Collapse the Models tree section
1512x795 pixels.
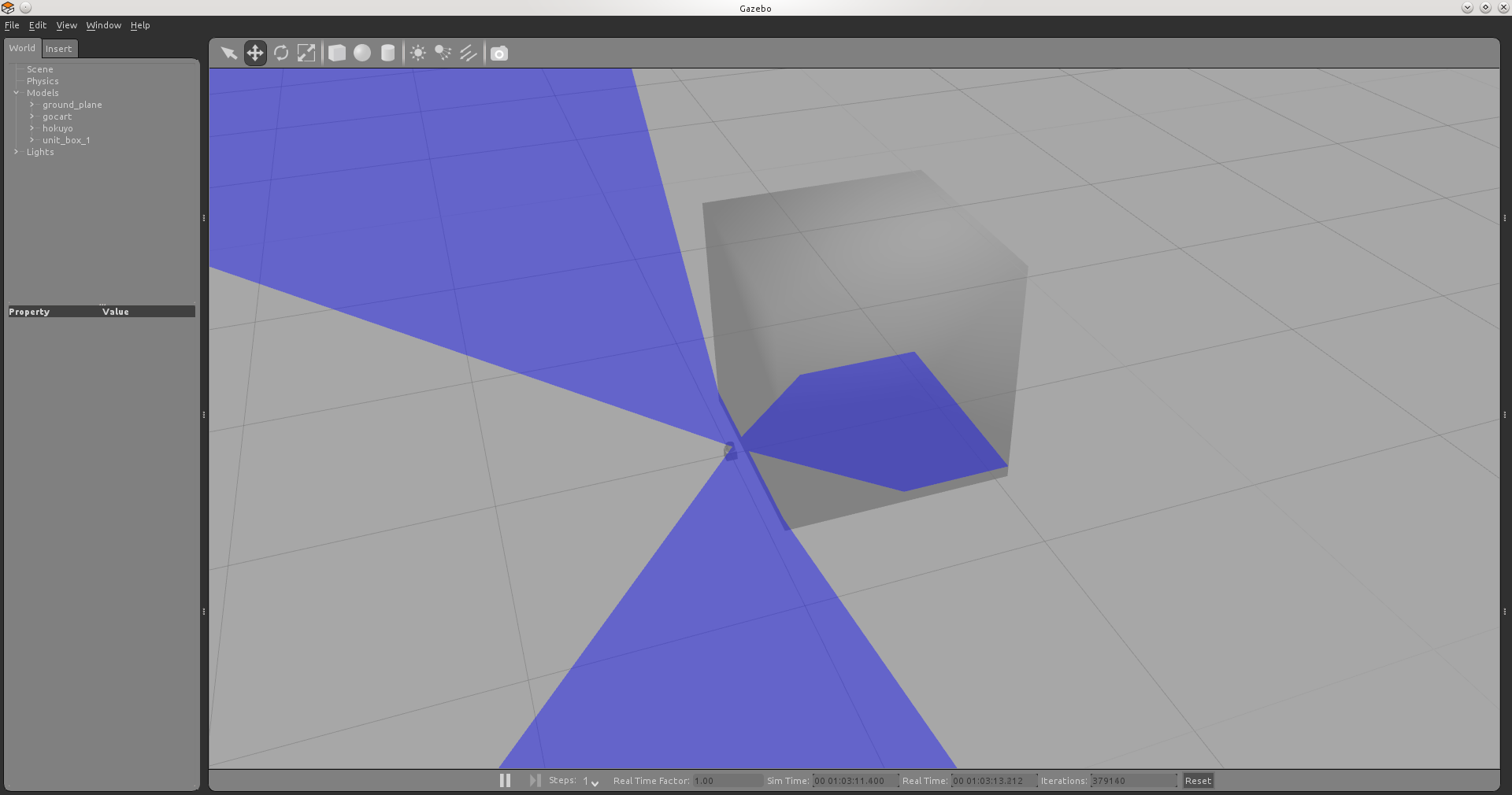[x=16, y=93]
